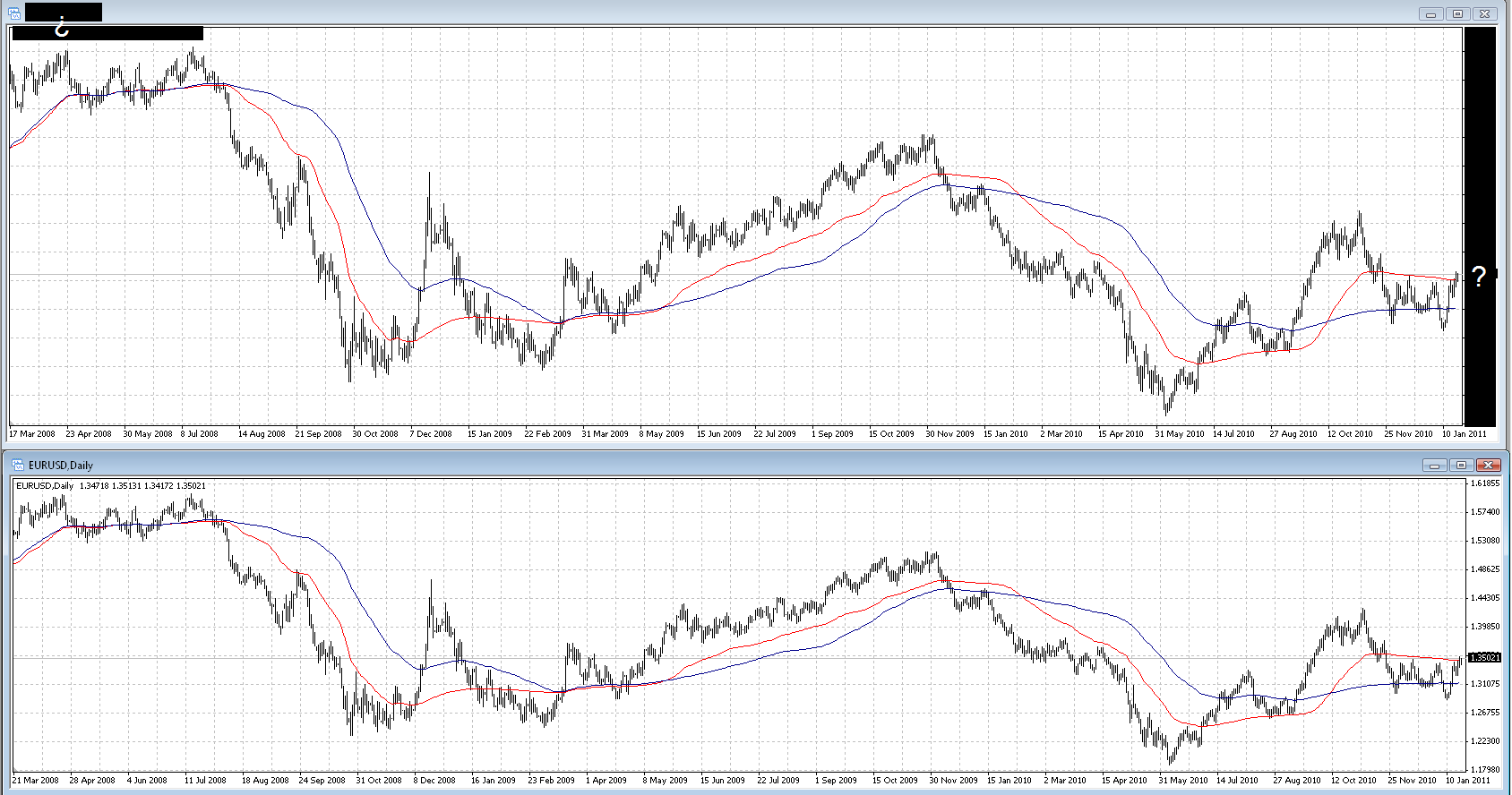
Task: Click the 24 Sep 2008 date label
Action: click(x=322, y=781)
